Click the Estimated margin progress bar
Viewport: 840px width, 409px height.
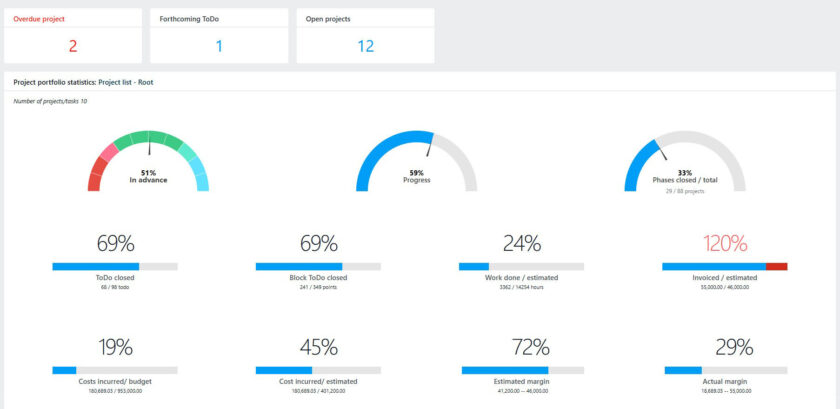pyautogui.click(x=523, y=370)
